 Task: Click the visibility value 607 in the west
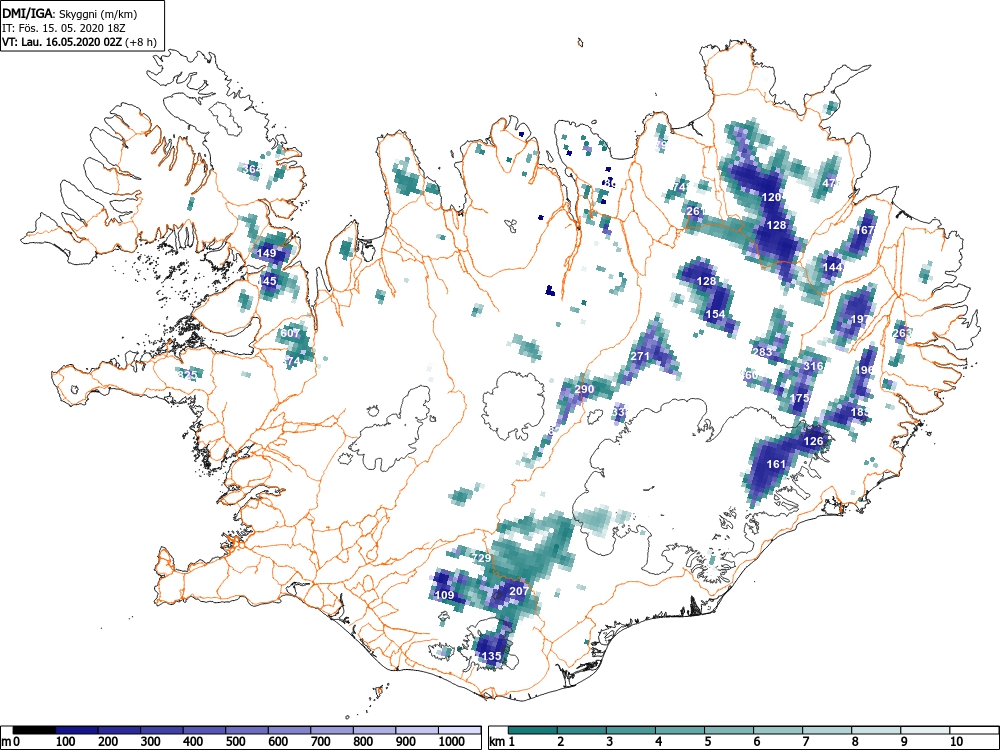tap(290, 334)
